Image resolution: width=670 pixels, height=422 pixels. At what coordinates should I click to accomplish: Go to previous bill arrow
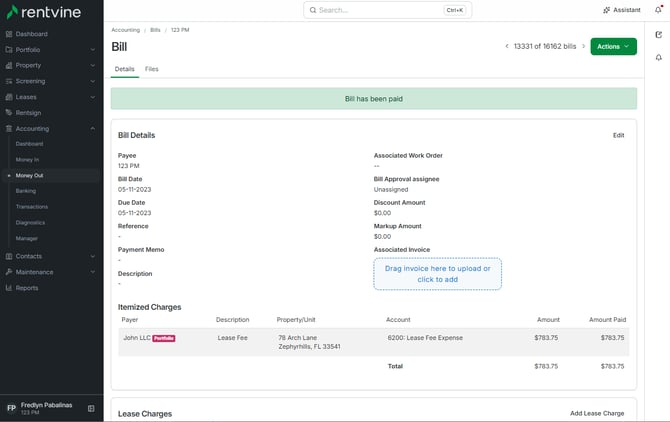507,46
